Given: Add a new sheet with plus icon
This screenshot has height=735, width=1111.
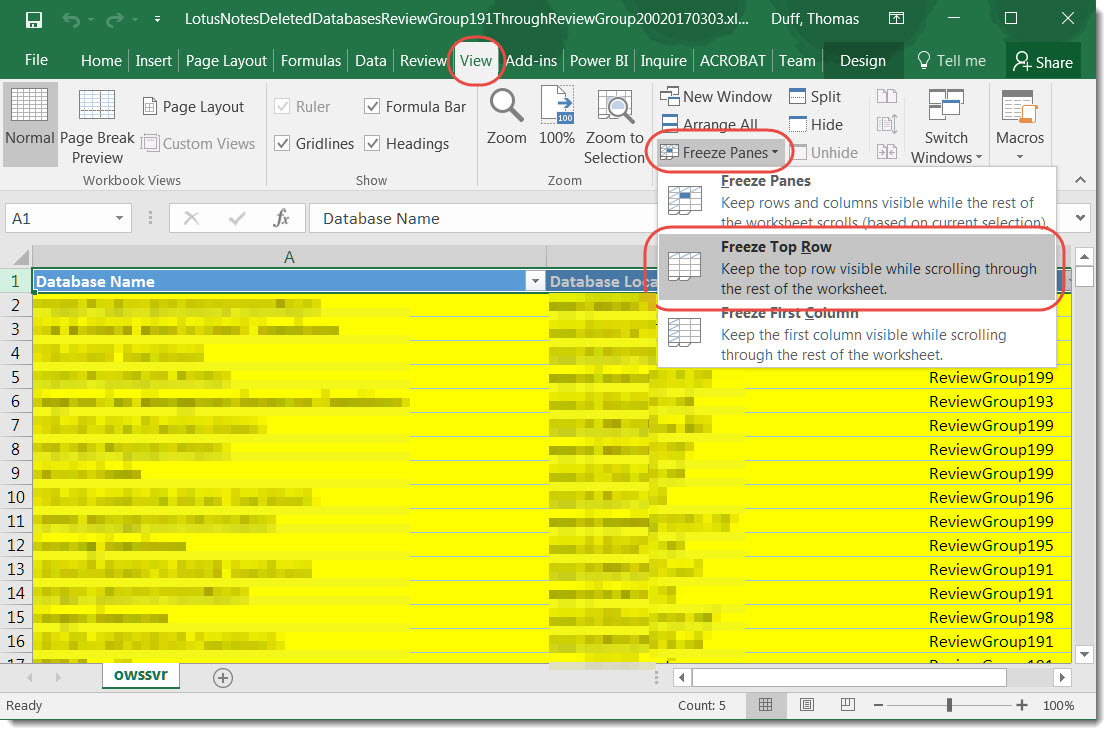Looking at the screenshot, I should tap(223, 677).
